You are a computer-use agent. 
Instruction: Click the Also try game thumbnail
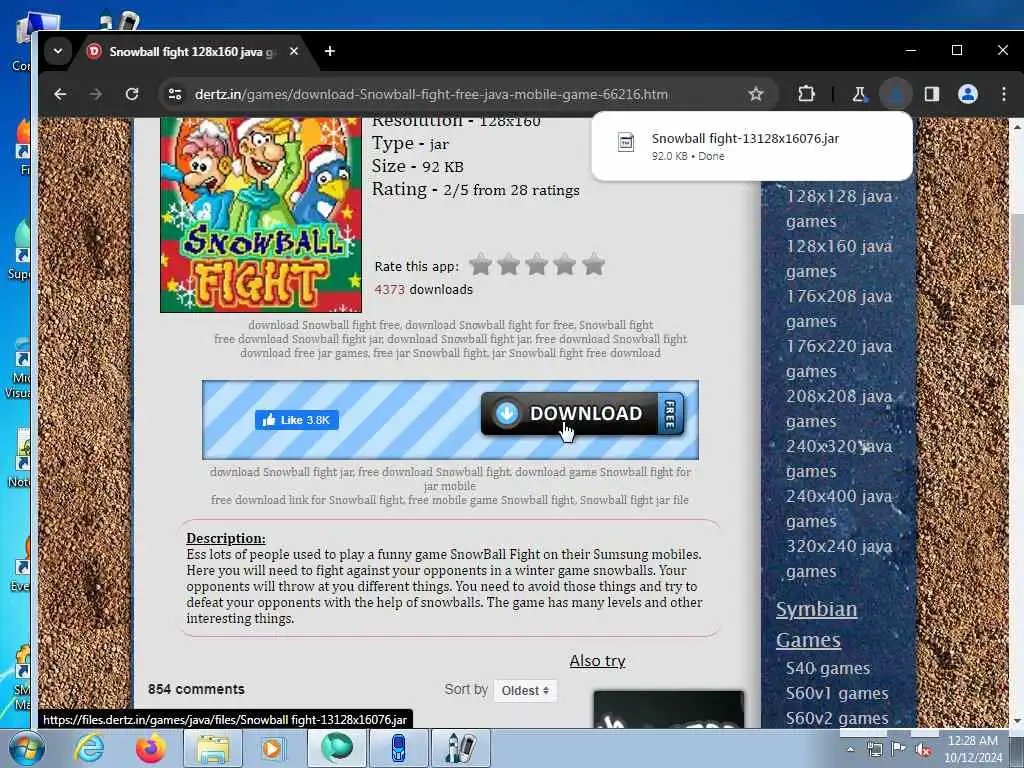(668, 709)
